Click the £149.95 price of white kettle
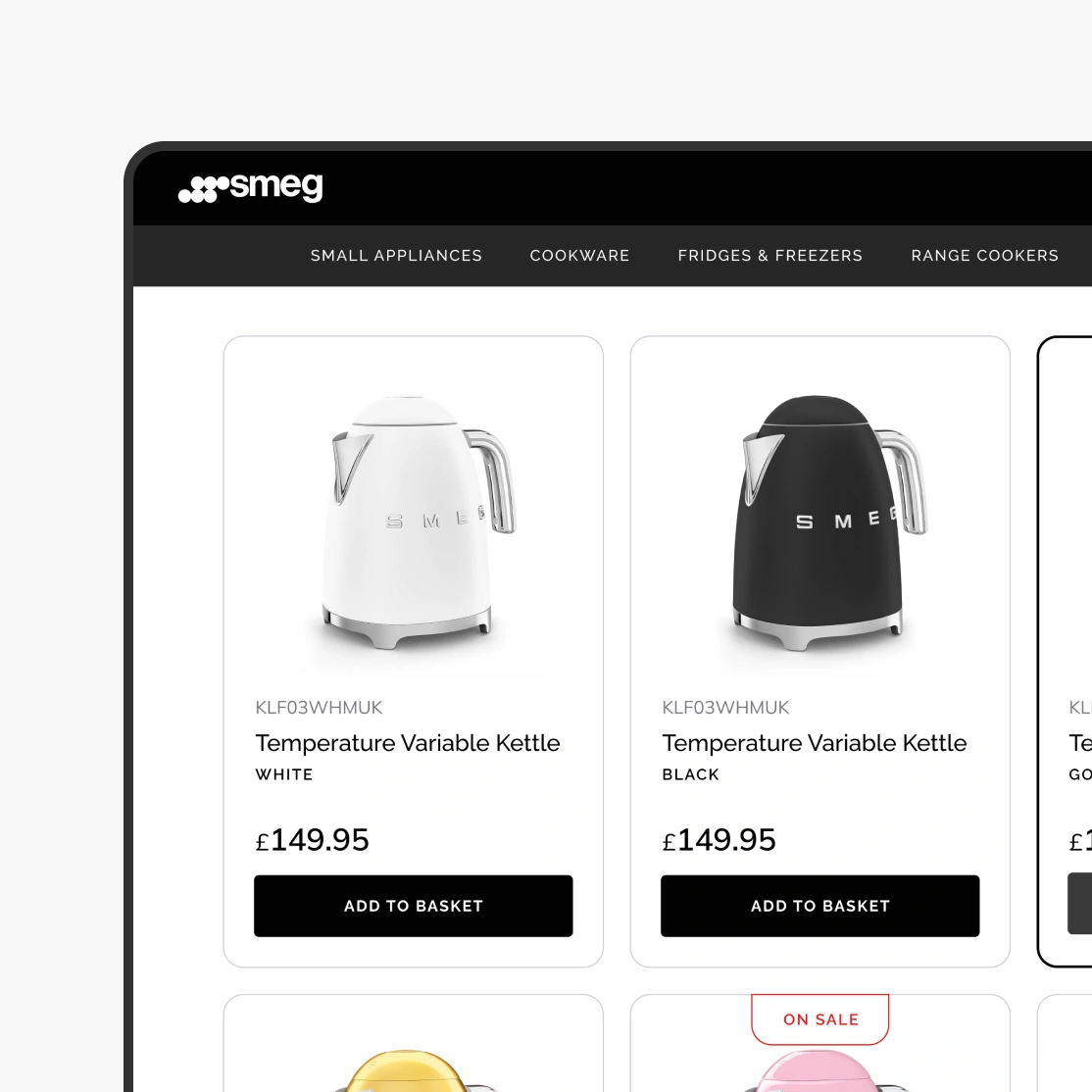The width and height of the screenshot is (1092, 1092). 312,840
